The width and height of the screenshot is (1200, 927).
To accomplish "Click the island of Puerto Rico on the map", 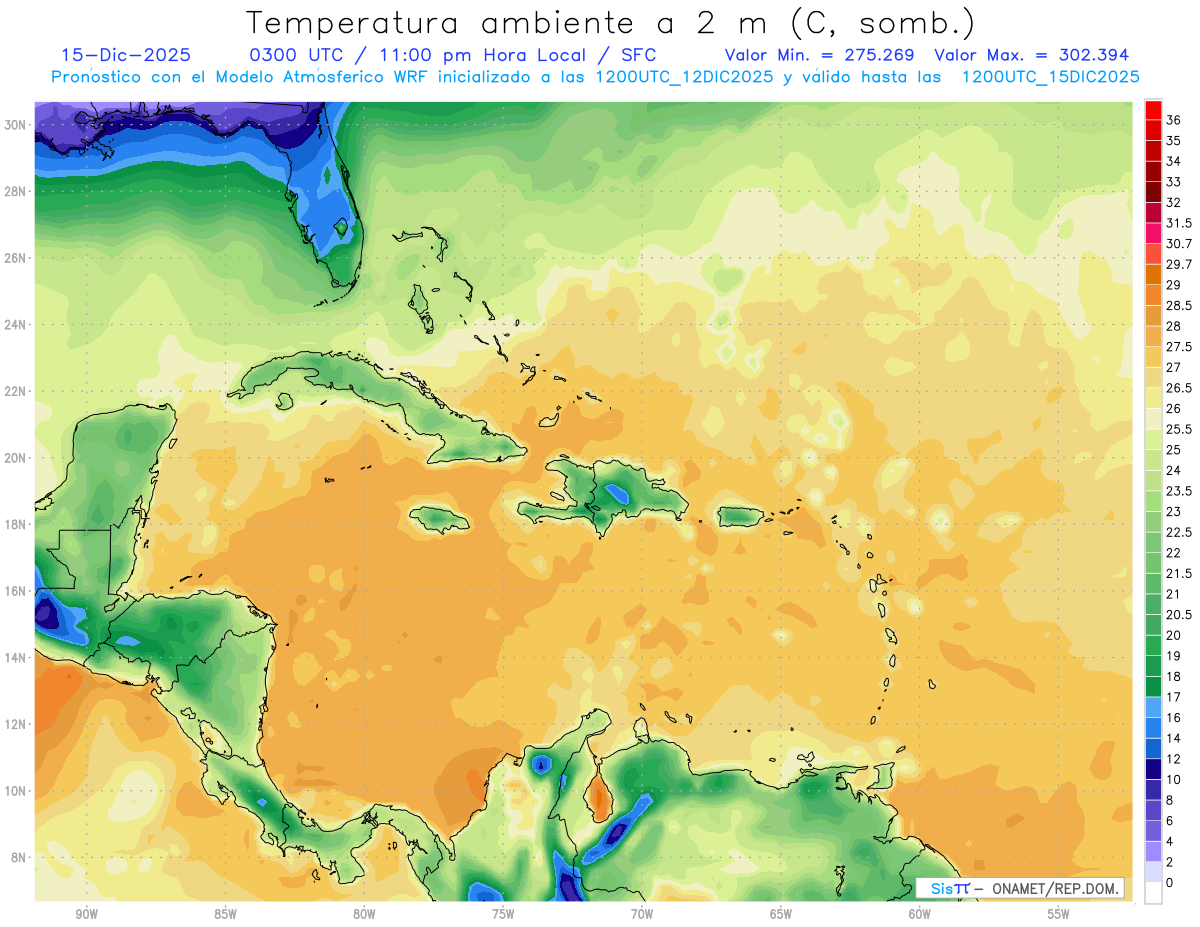I will pyautogui.click(x=743, y=516).
